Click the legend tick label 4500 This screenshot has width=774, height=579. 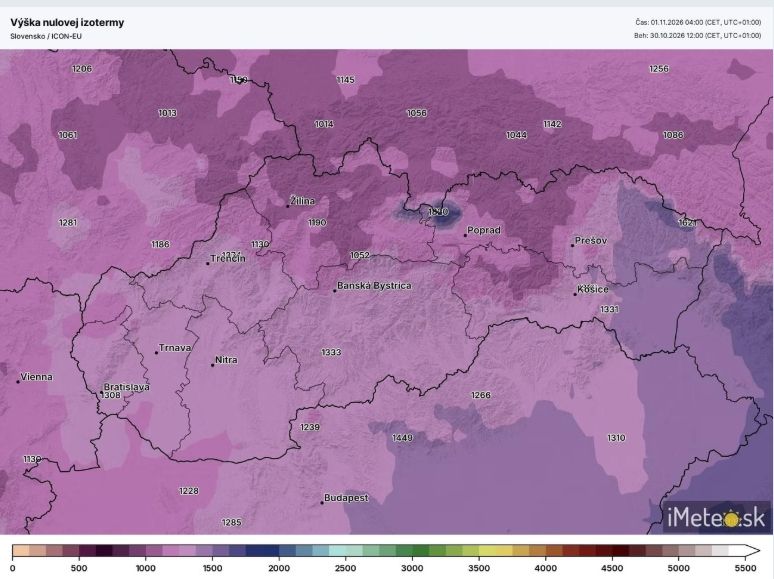[612, 569]
